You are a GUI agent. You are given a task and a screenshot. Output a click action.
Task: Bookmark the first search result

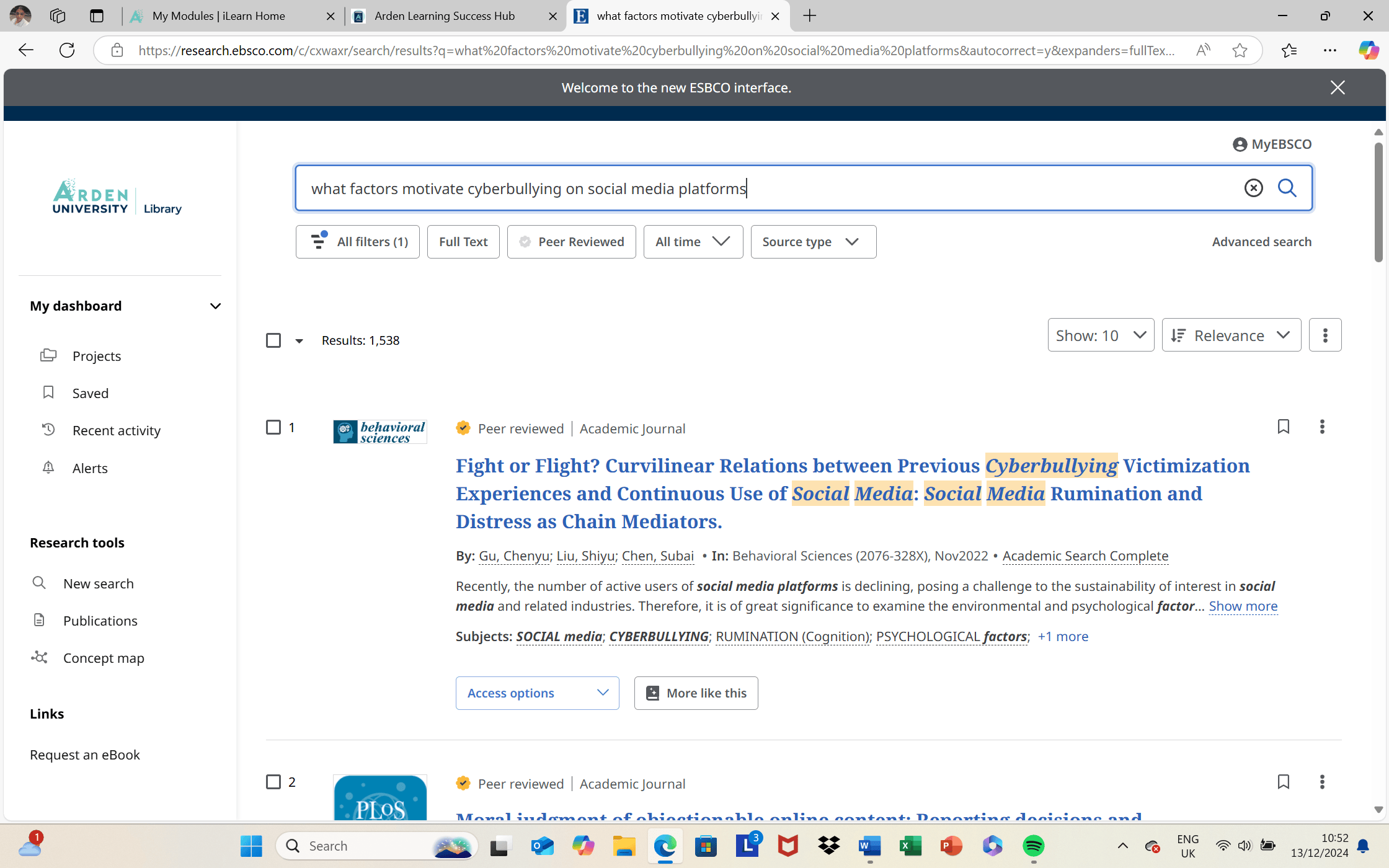pos(1284,427)
